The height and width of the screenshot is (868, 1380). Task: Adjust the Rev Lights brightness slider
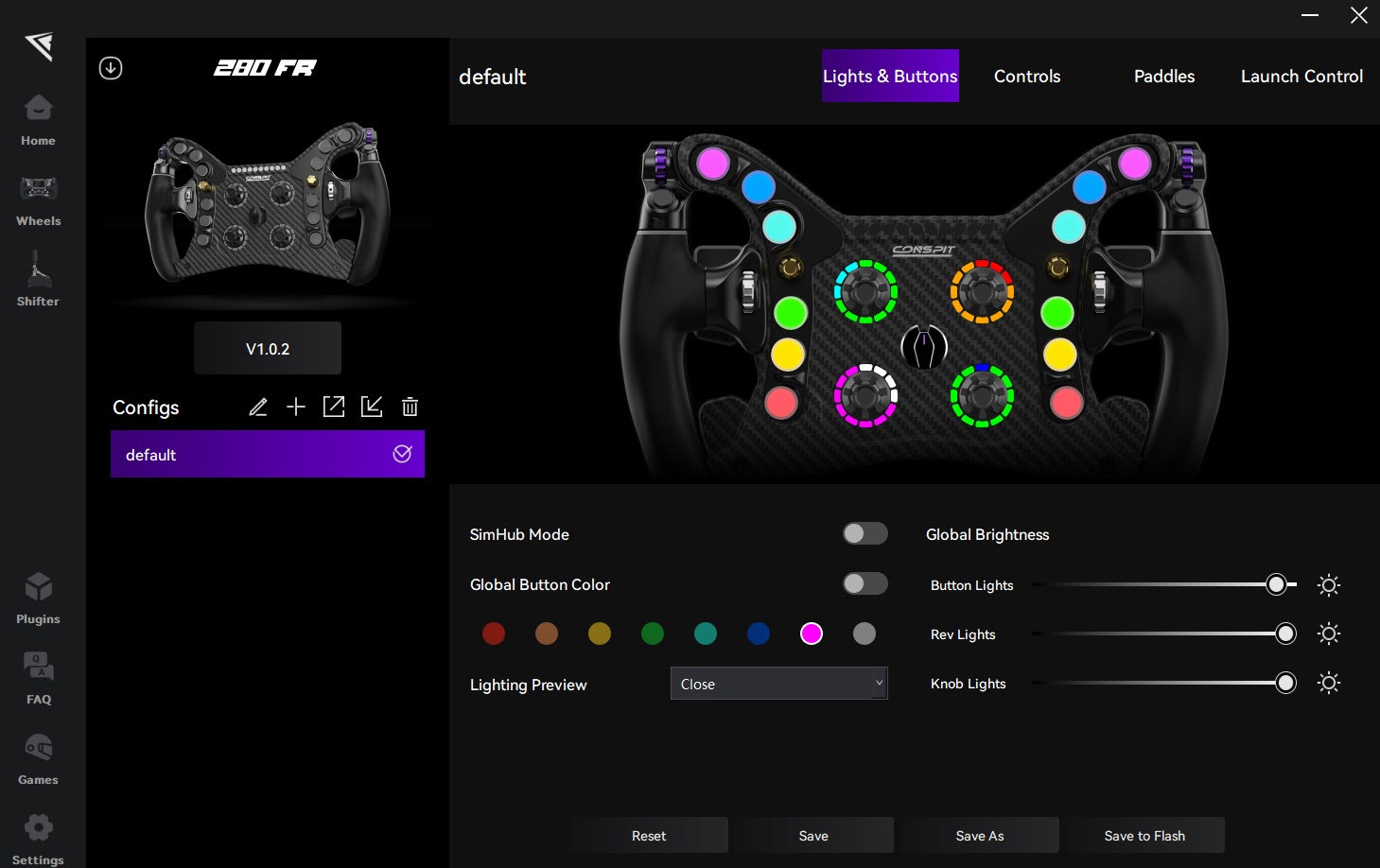point(1164,634)
